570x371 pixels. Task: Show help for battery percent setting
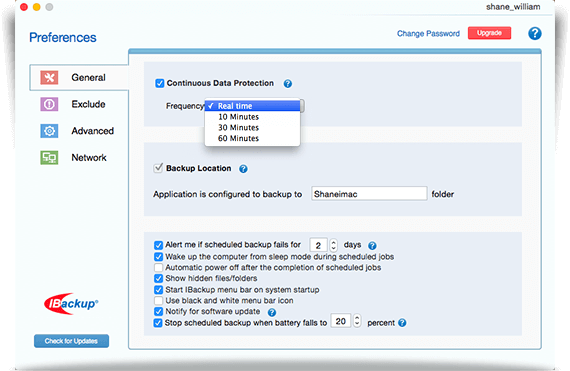(x=402, y=323)
